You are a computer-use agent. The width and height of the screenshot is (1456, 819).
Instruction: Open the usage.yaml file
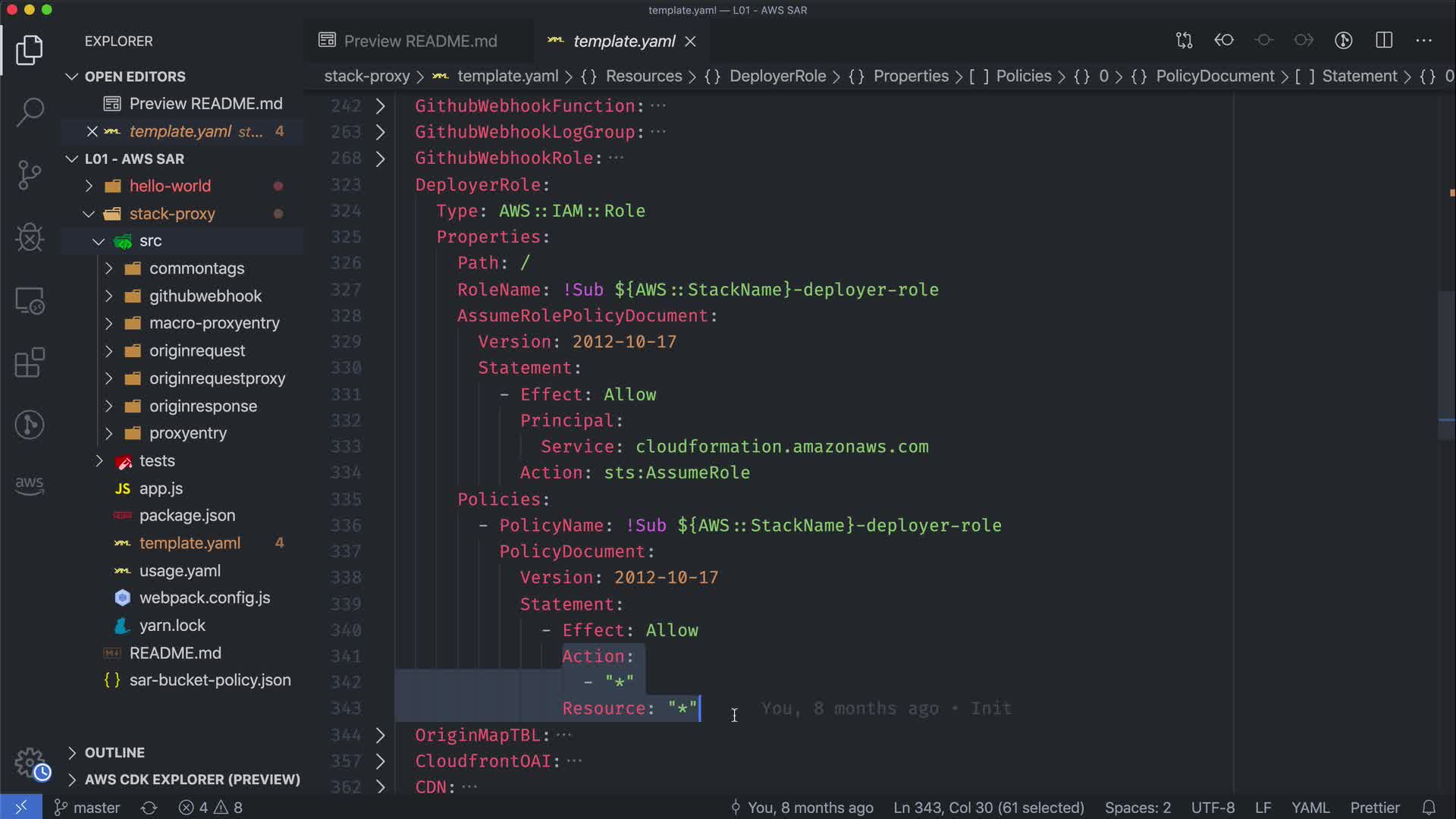coord(180,570)
